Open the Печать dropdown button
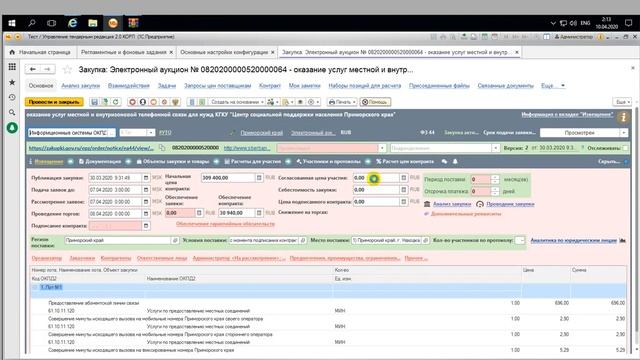This screenshot has width=640, height=360. (x=342, y=102)
